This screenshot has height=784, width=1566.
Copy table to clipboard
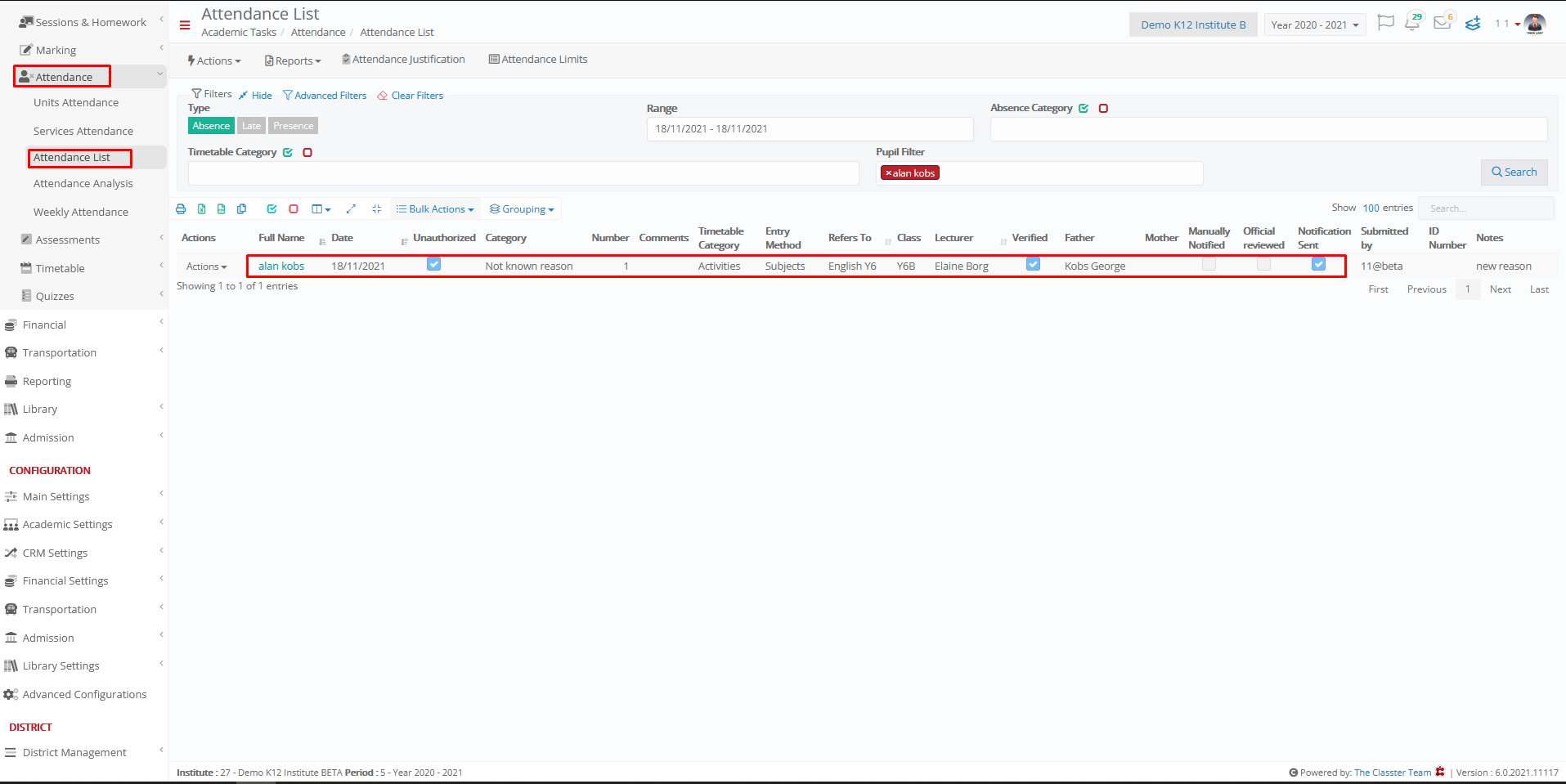(x=242, y=209)
